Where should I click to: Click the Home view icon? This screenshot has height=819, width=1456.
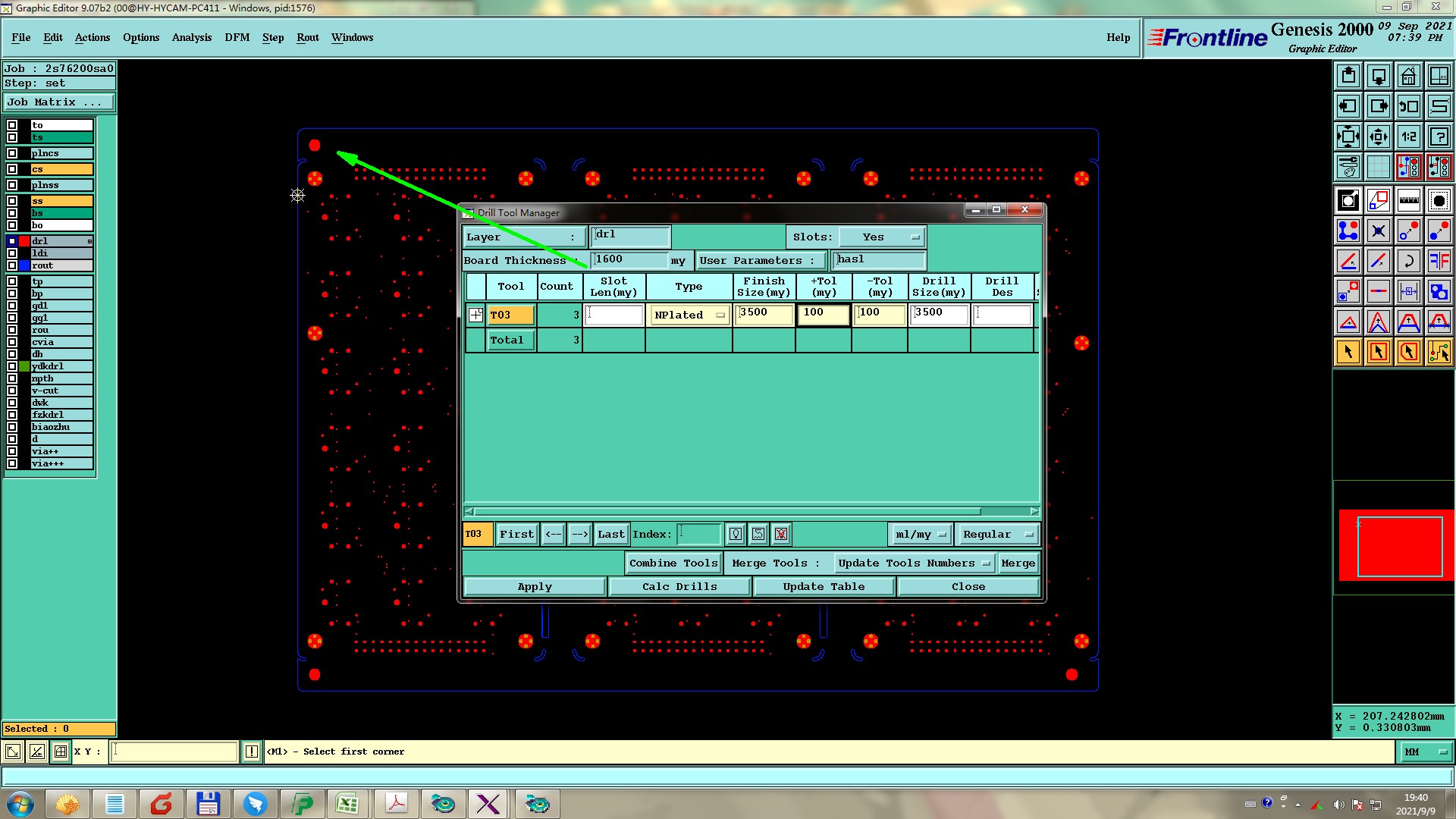click(x=1408, y=76)
